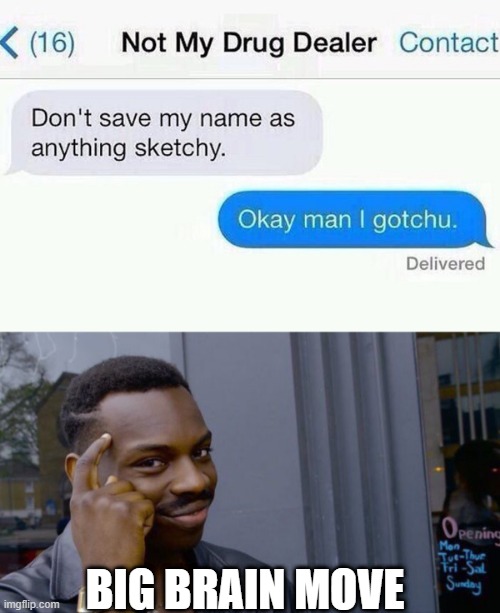Viewport: 500px width, 613px height.
Task: Click the 'BIG BRAIN MOVE' caption text
Action: 245,589
